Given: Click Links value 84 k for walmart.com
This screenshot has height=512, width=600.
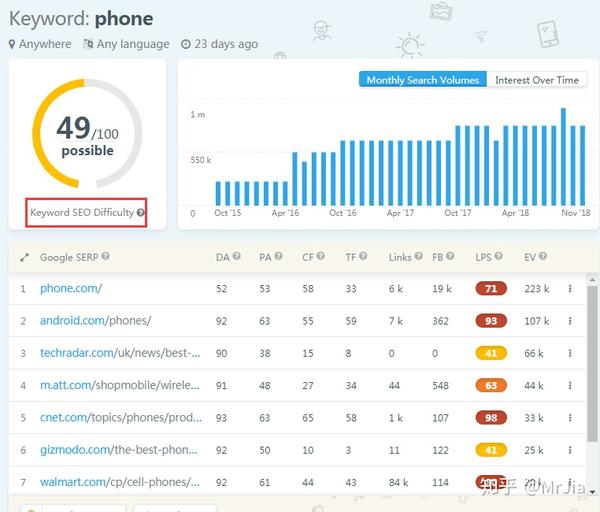Looking at the screenshot, I should pos(398,482).
